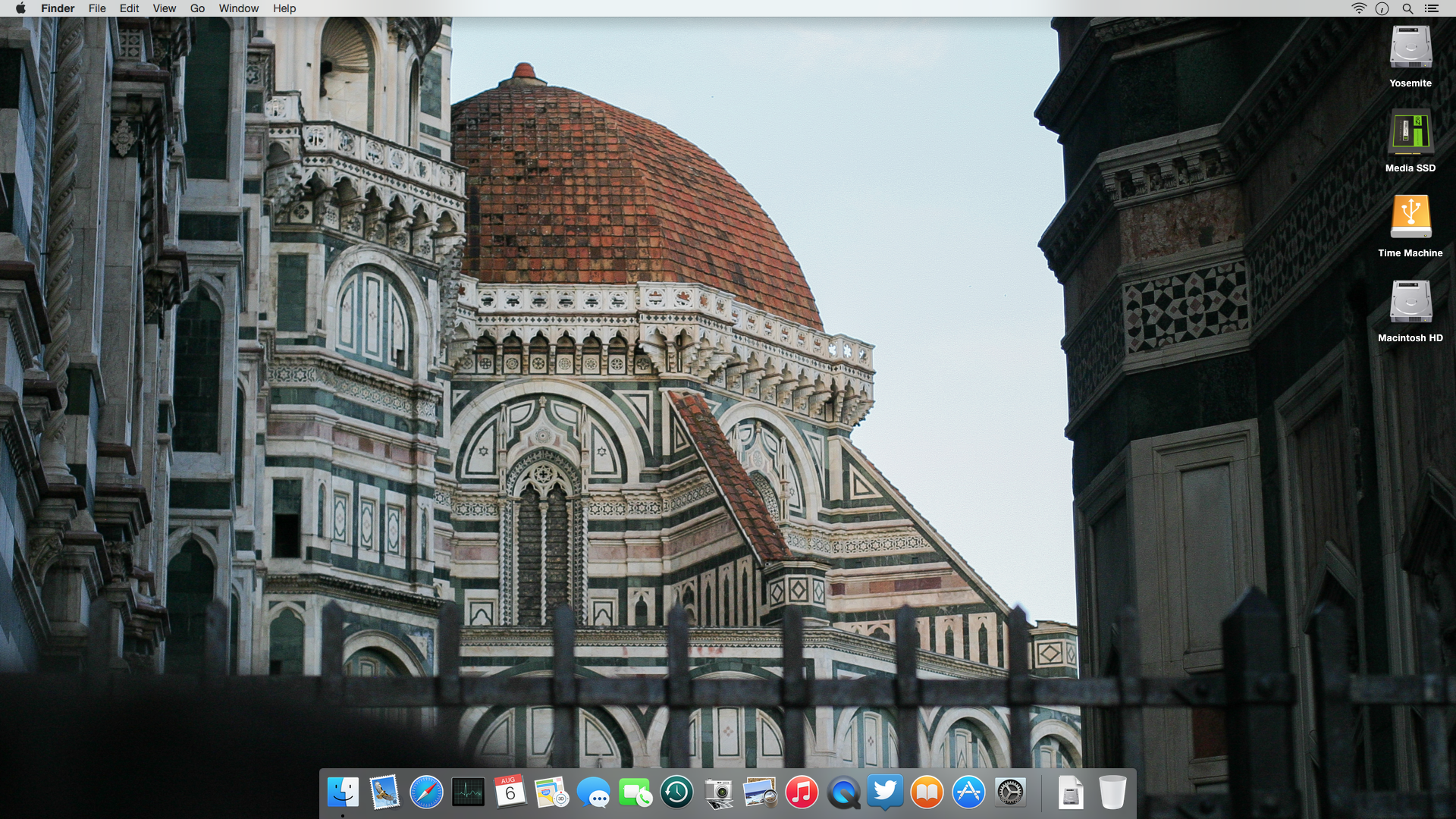Open the Go menu
The image size is (1456, 819).
pos(197,8)
